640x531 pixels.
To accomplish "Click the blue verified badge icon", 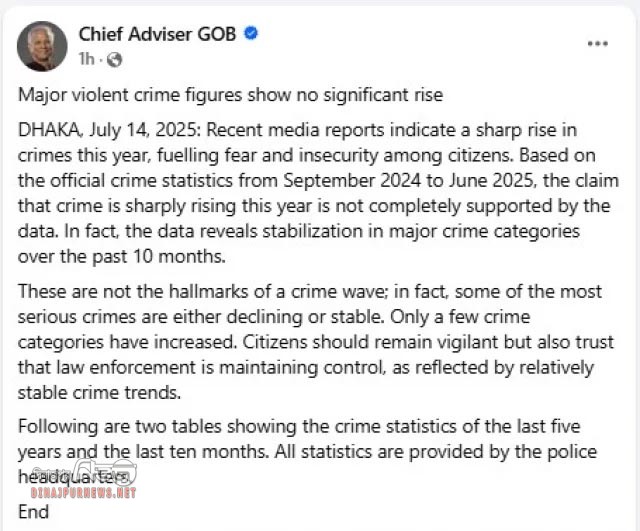I will [251, 33].
